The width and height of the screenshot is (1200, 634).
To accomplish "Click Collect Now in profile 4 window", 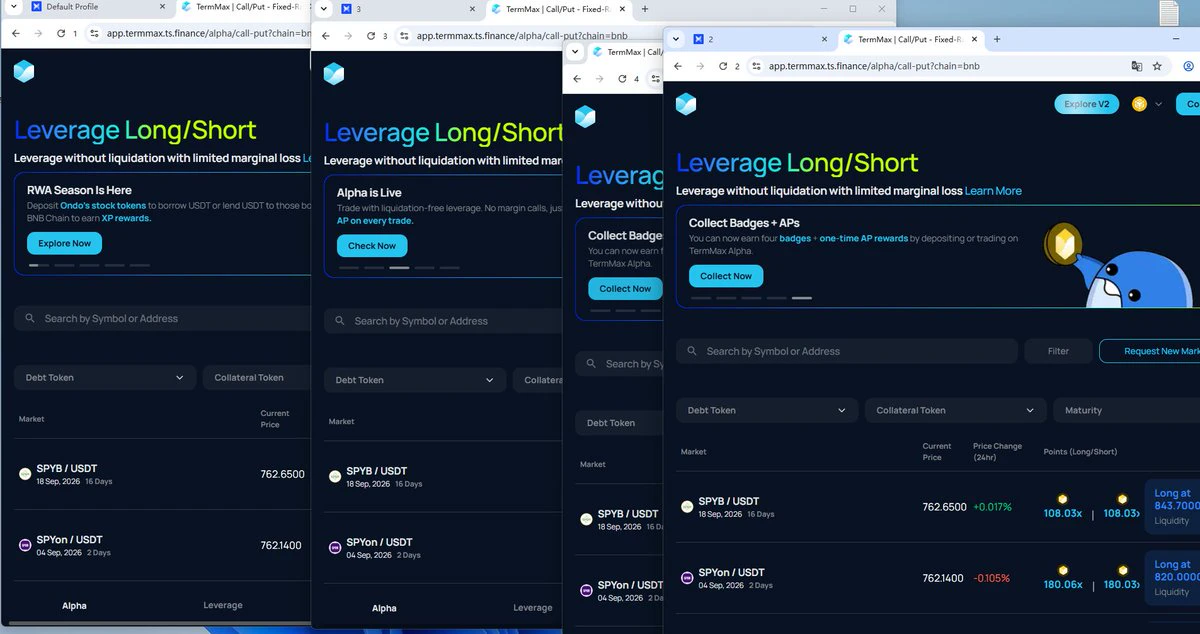I will pos(625,288).
